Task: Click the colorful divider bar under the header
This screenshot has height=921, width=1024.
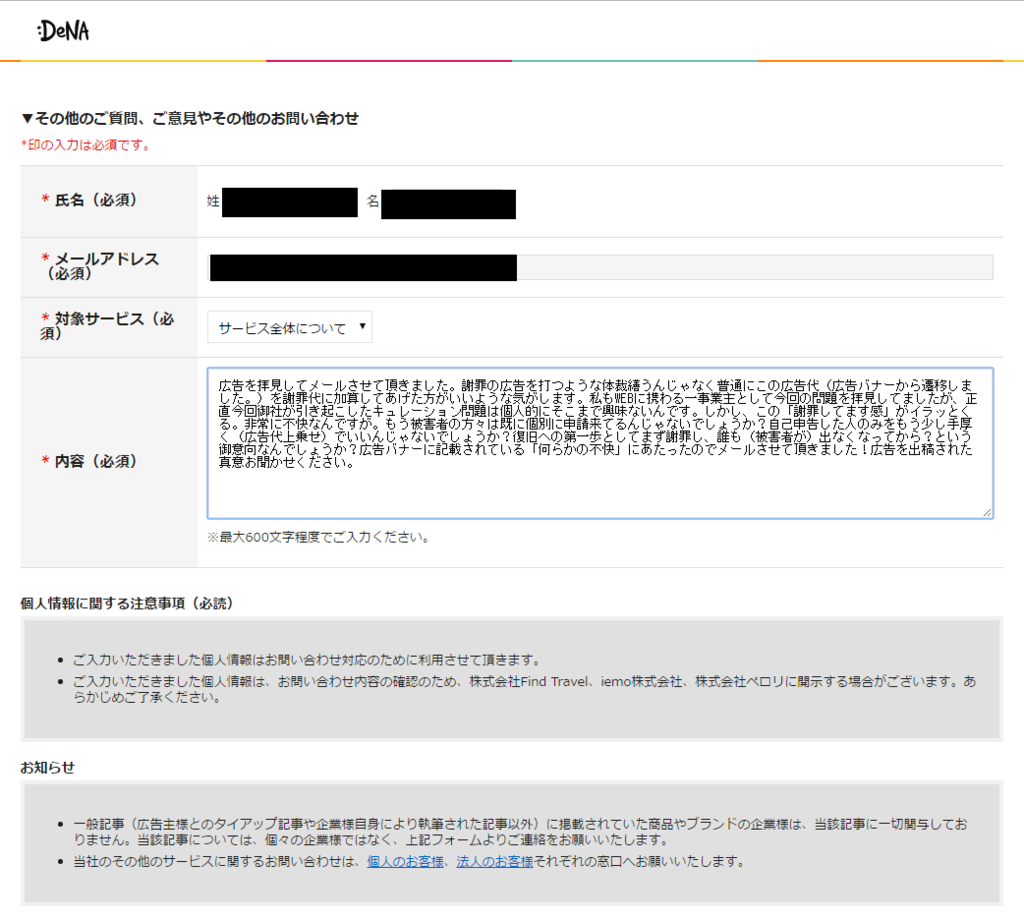Action: pos(512,62)
